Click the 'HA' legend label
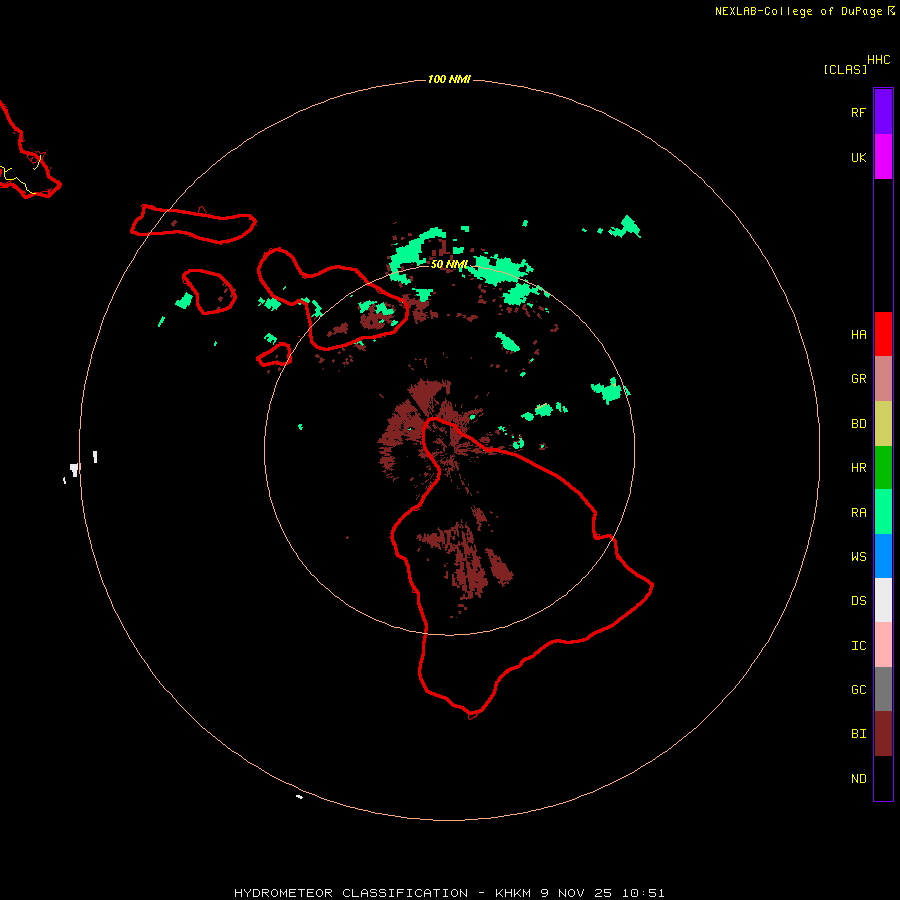900x900 pixels. 859,335
